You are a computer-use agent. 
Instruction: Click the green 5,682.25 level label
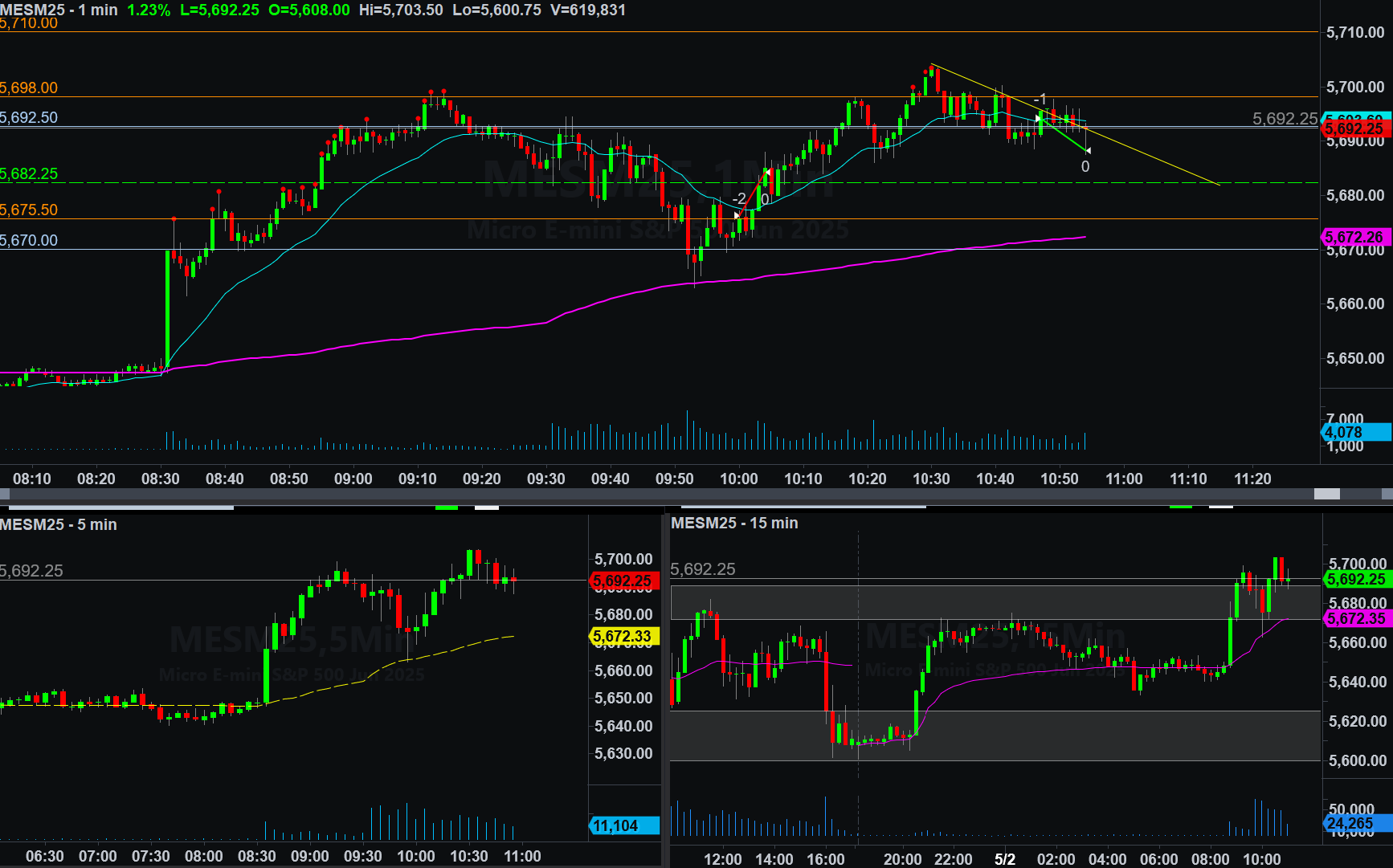(x=29, y=173)
